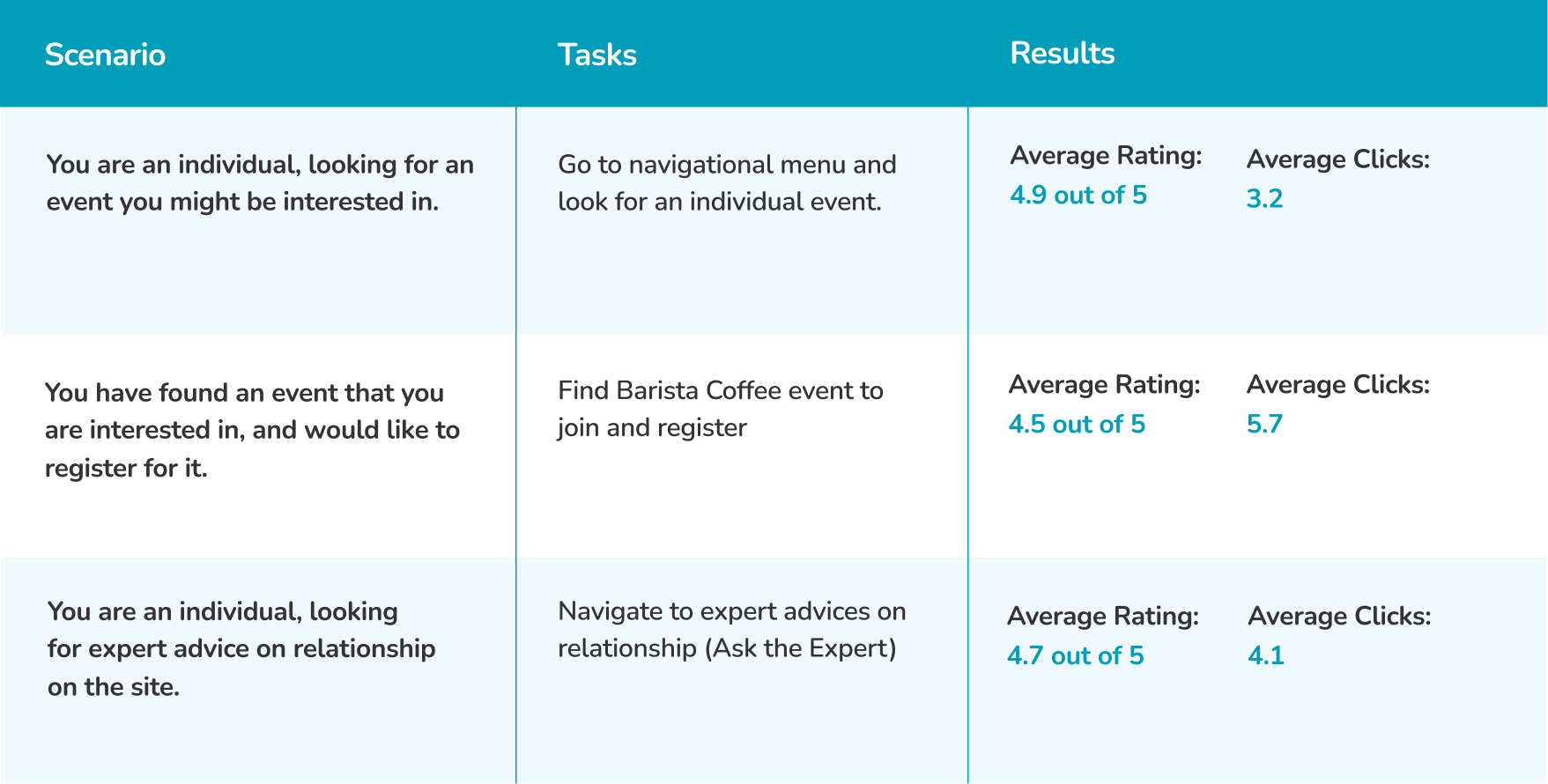Click the 4.7 out of 5 rating

tap(1075, 655)
